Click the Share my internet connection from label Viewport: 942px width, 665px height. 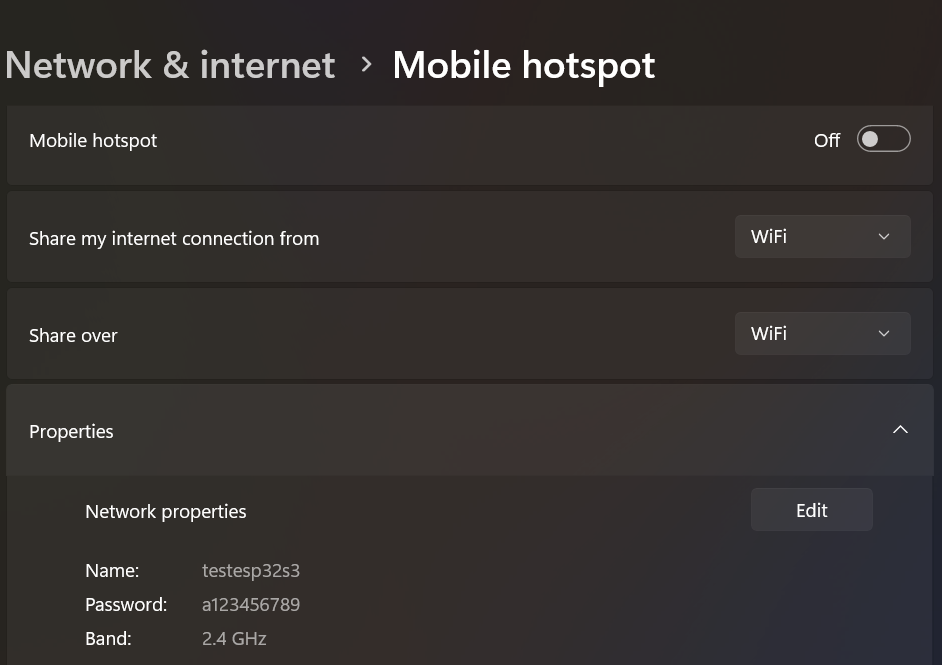(174, 239)
